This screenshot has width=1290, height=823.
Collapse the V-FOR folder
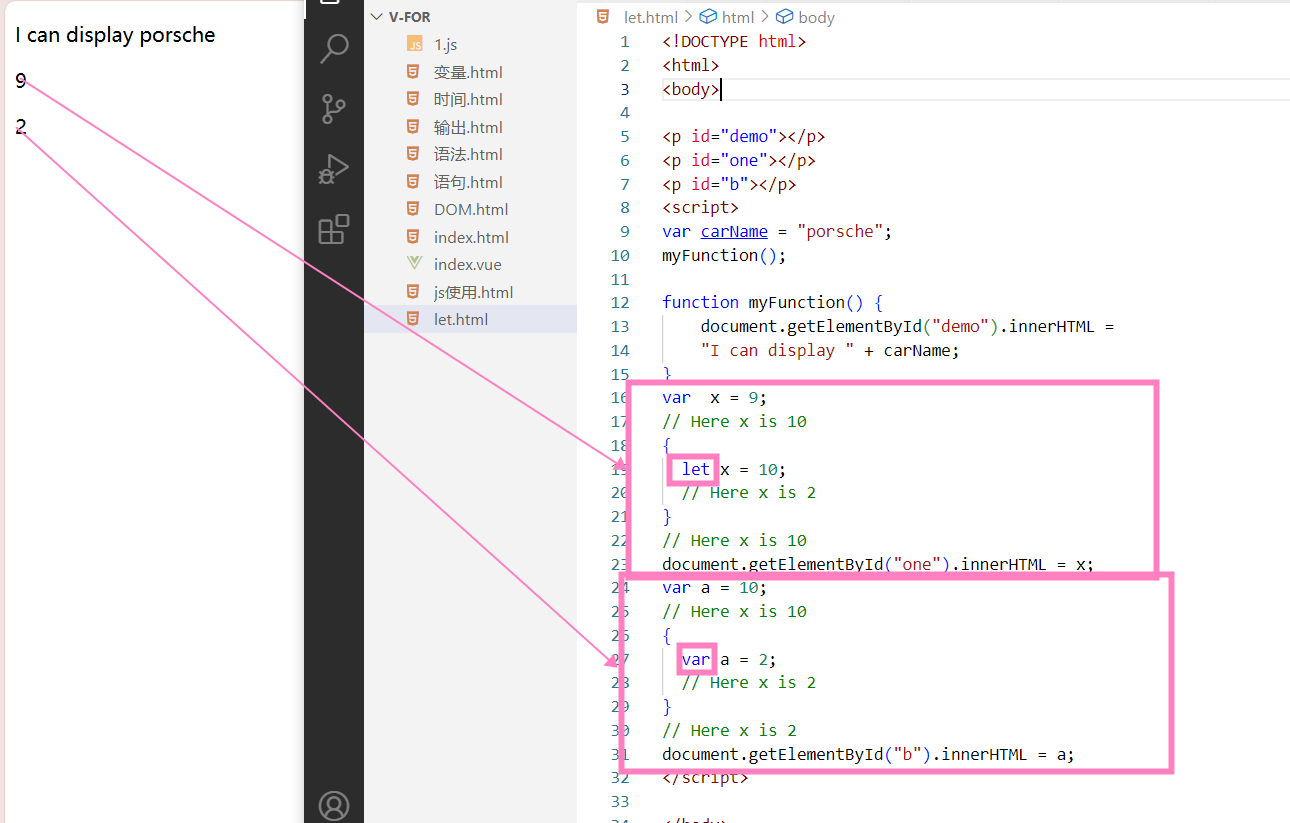point(375,16)
